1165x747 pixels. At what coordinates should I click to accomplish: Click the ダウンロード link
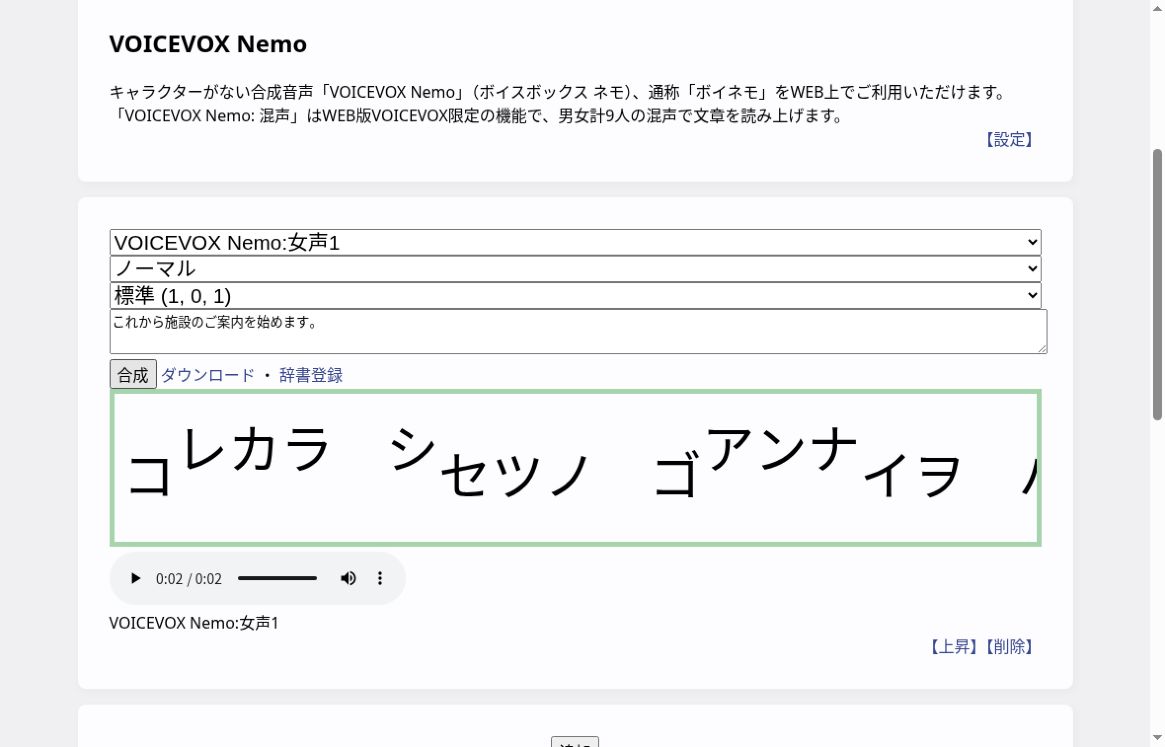click(207, 375)
